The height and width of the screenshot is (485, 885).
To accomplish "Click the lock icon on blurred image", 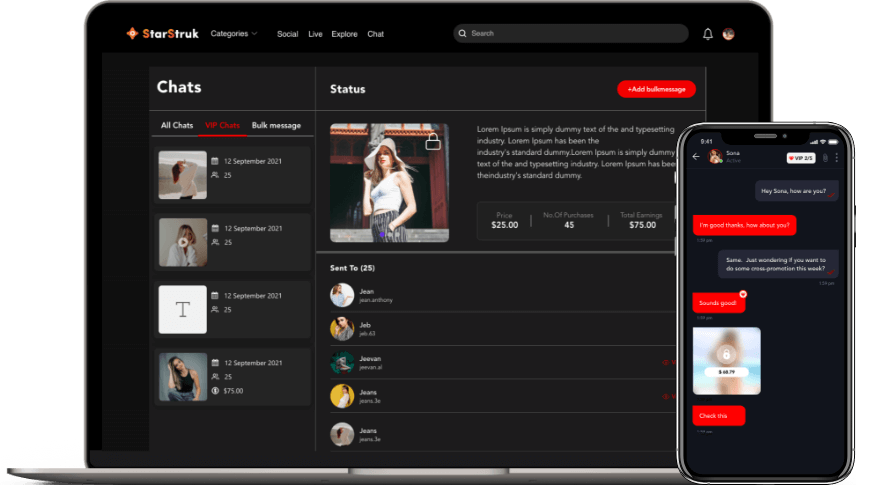I will (726, 355).
